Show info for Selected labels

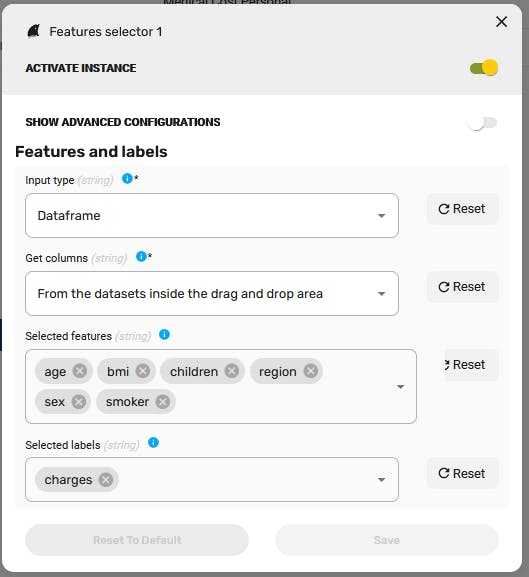[153, 443]
